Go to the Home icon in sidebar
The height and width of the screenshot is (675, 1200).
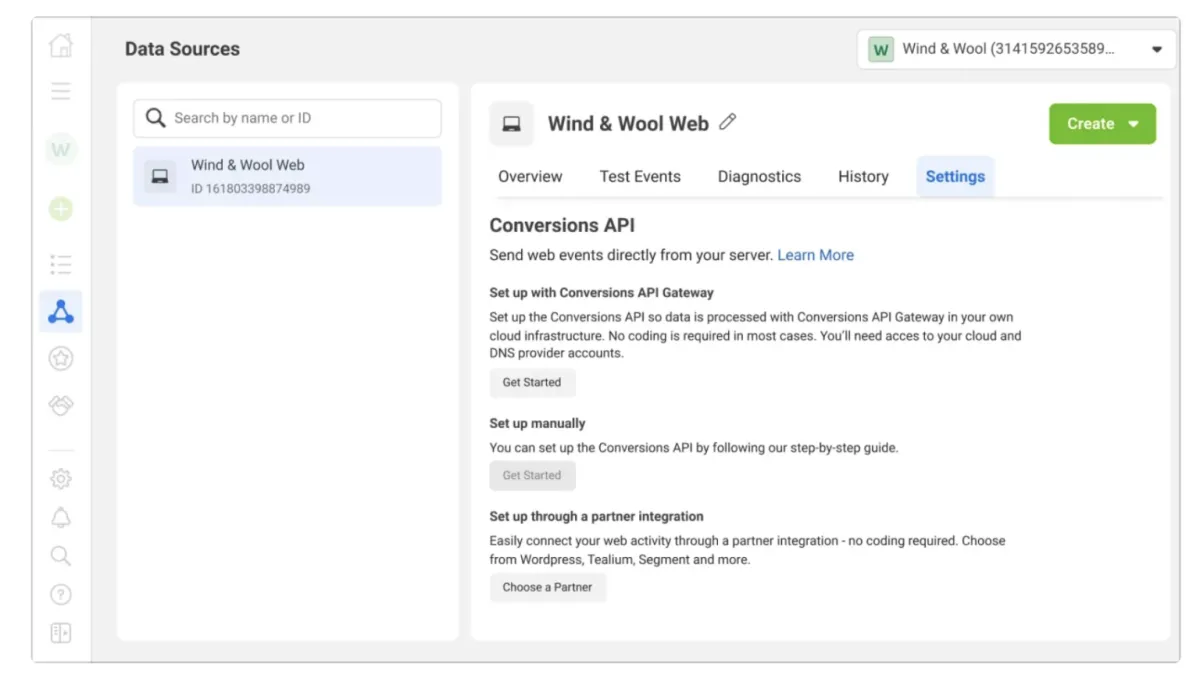tap(61, 46)
